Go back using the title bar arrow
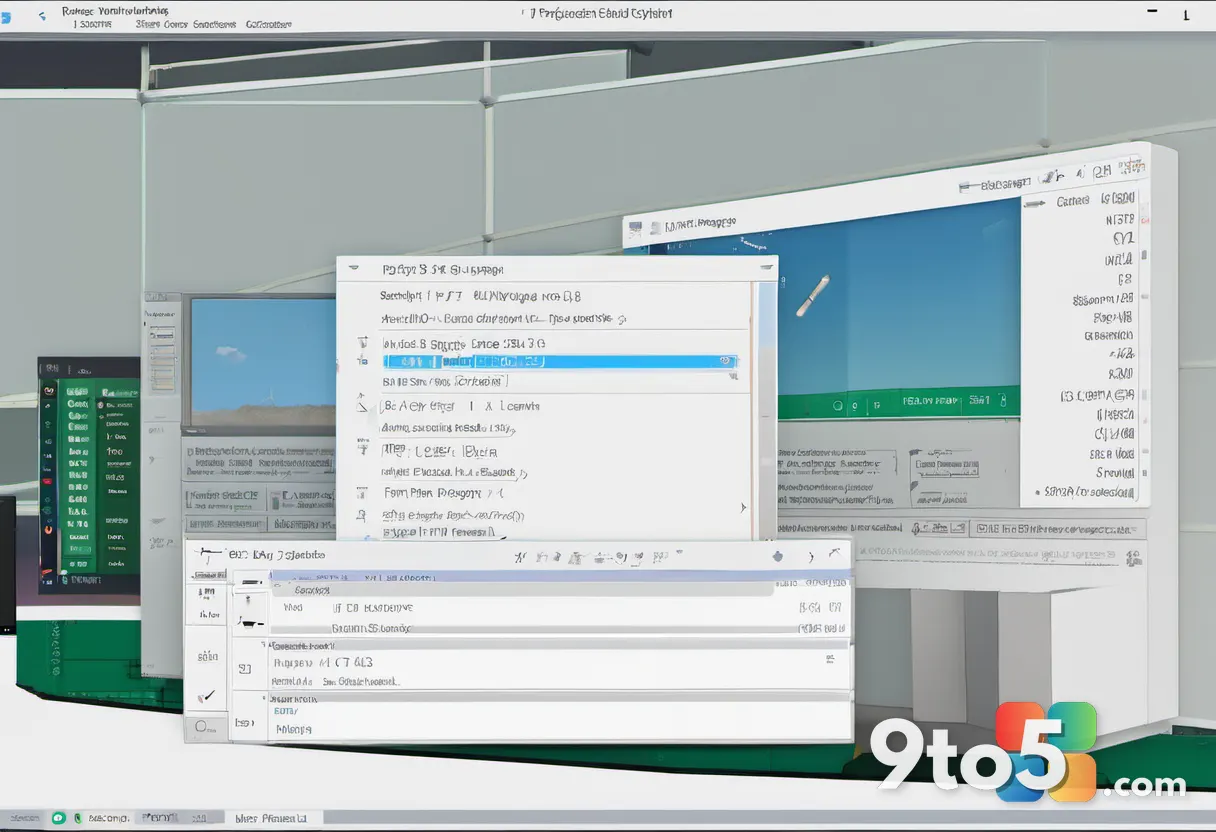Viewport: 1216px width, 832px height. [42, 16]
